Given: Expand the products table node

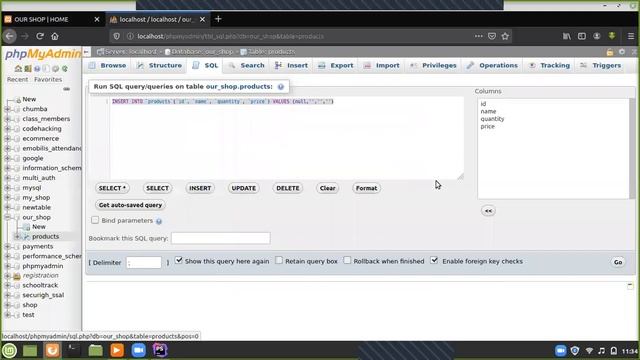Looking at the screenshot, I should click(17, 236).
